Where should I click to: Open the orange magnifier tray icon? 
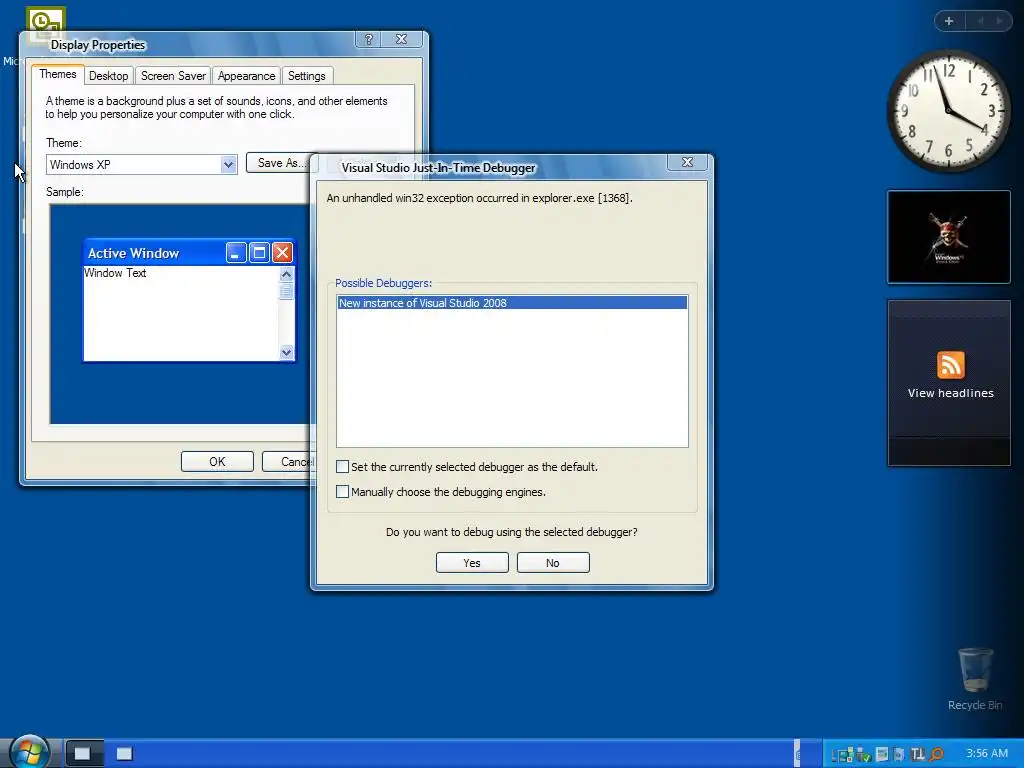(936, 754)
